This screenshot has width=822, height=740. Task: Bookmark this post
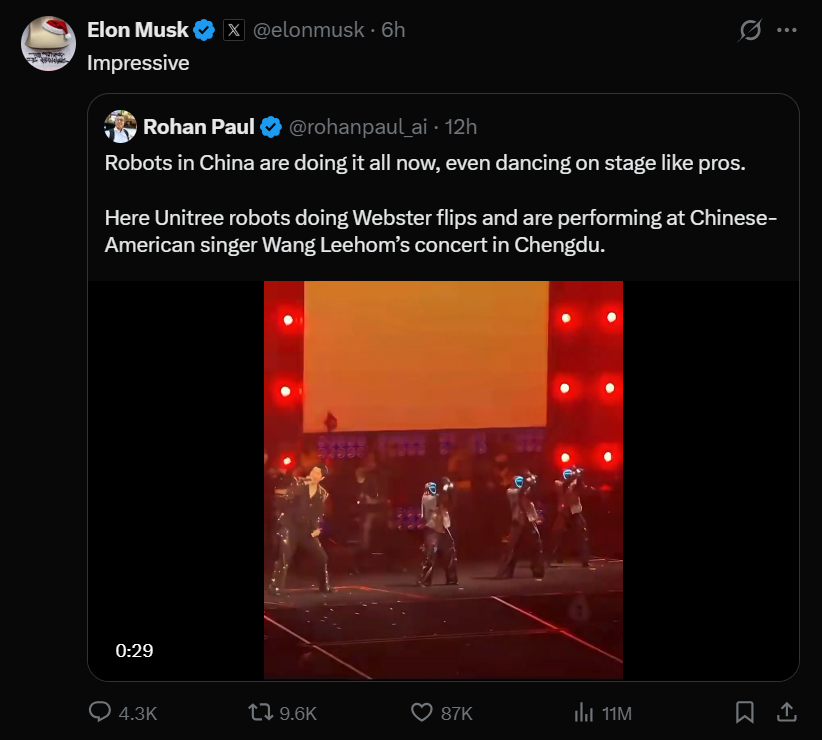coord(745,714)
